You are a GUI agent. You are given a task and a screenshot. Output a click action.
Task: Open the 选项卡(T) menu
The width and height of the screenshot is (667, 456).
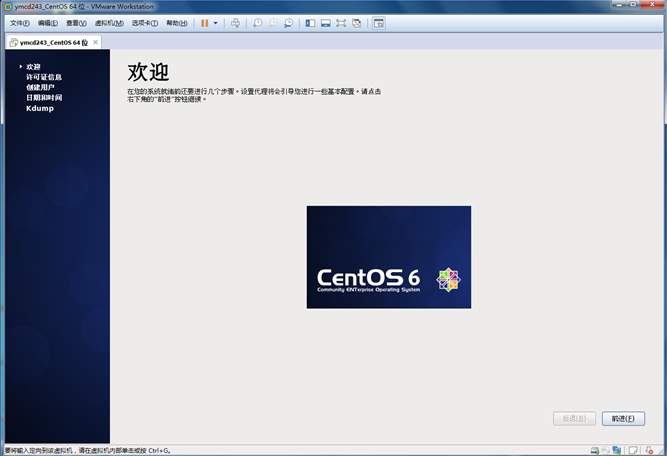click(145, 23)
